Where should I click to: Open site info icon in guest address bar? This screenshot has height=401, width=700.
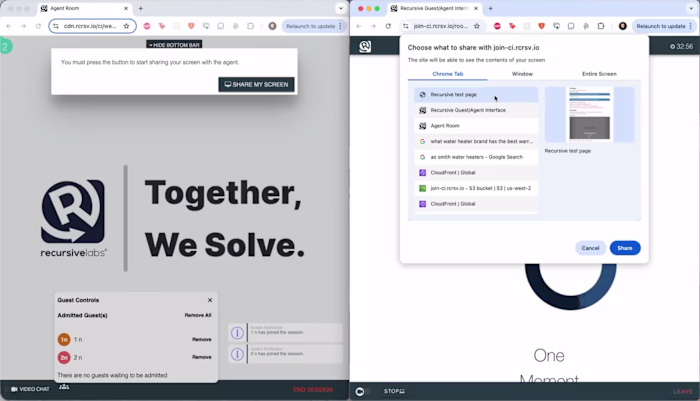(405, 26)
